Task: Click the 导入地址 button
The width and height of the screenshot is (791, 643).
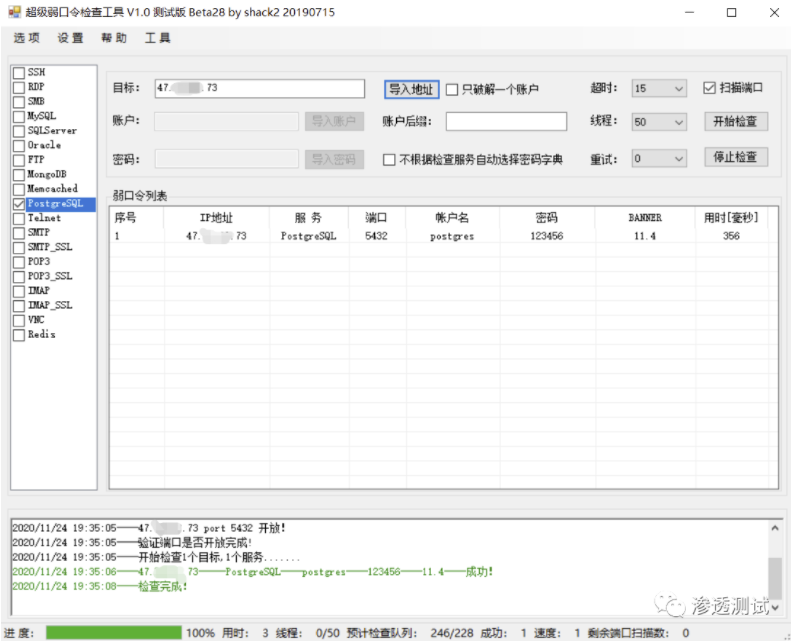Action: pos(412,89)
